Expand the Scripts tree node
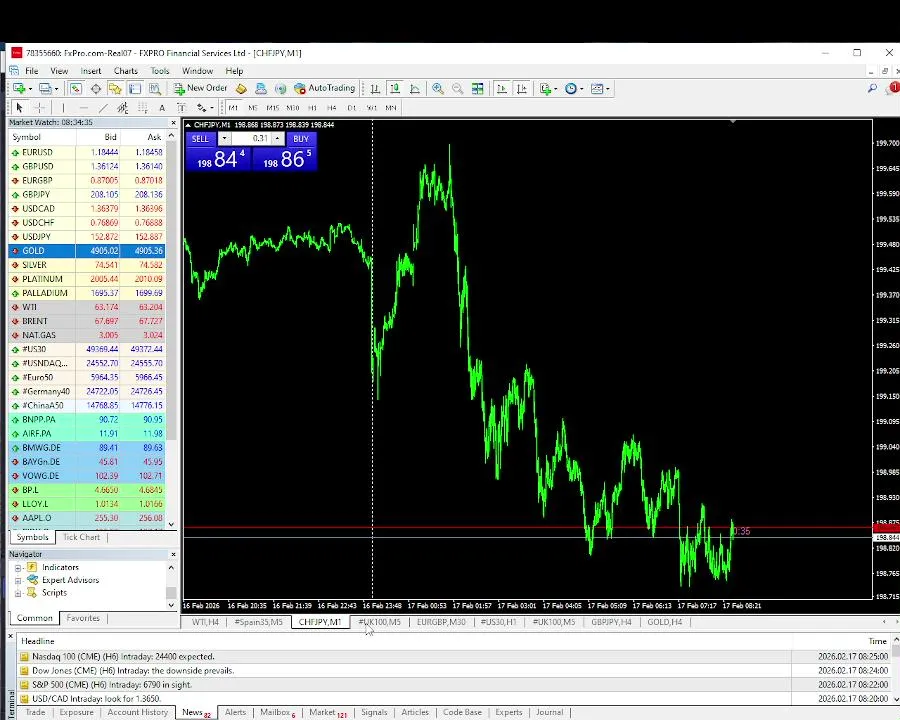 click(x=18, y=593)
